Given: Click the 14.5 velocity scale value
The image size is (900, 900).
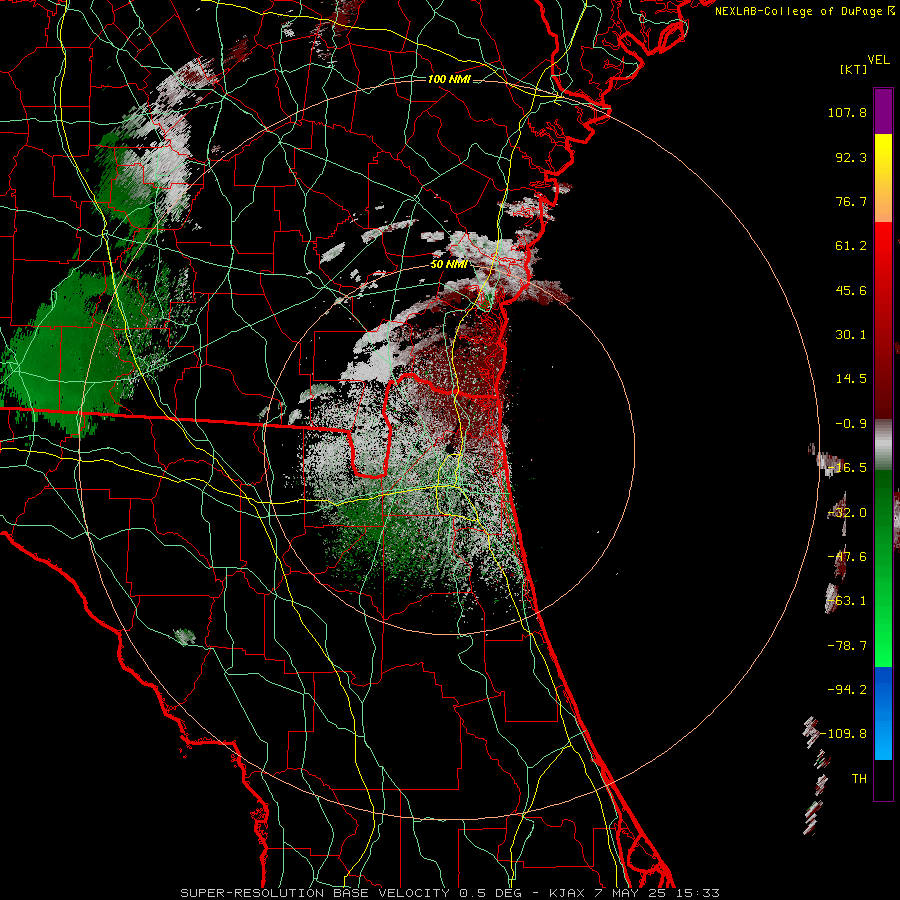Looking at the screenshot, I should pyautogui.click(x=851, y=379).
